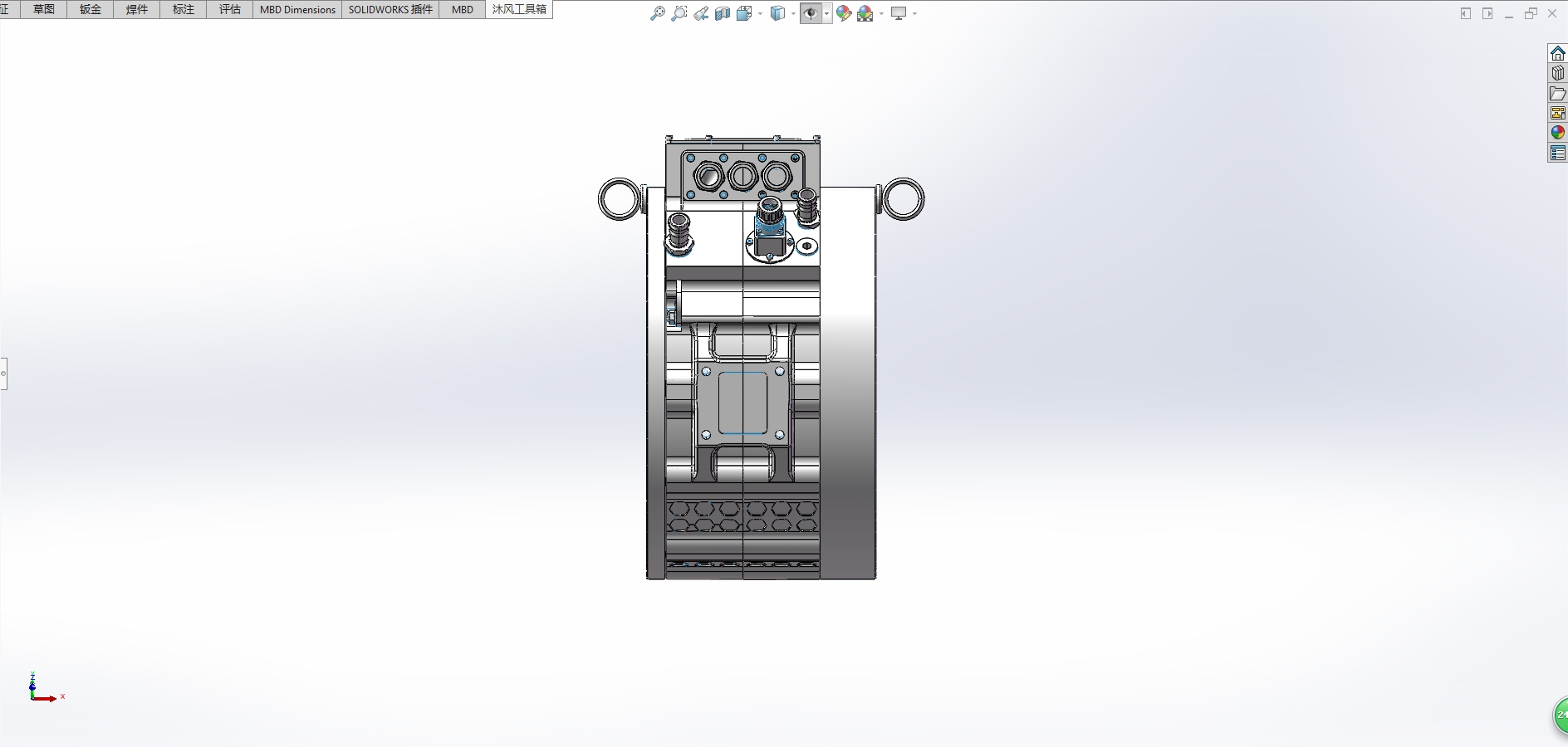The image size is (1568, 747).
Task: Select the right ring handle on the model
Action: pos(903,199)
